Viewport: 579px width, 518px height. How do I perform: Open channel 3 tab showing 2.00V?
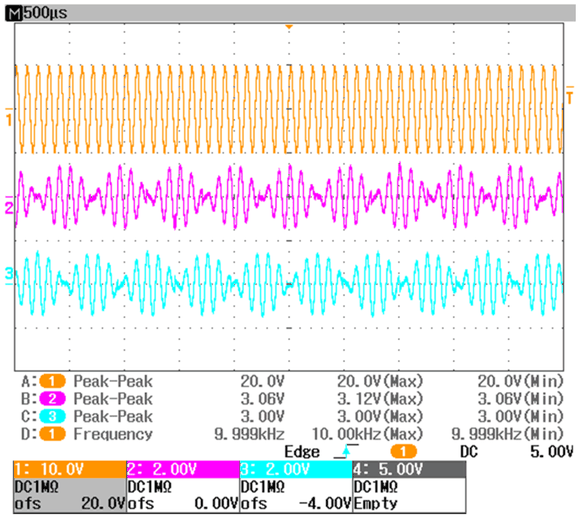click(296, 470)
